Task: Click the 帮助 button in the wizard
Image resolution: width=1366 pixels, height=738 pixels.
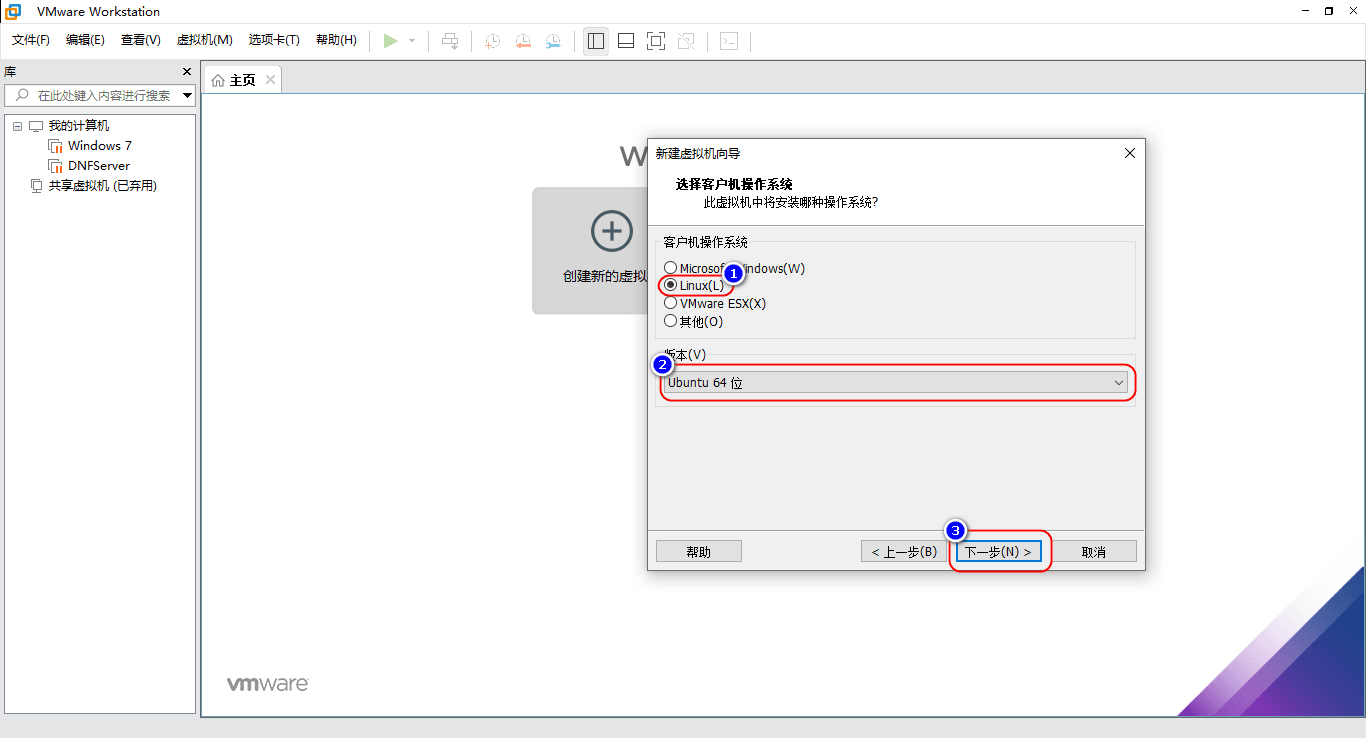Action: coord(699,552)
